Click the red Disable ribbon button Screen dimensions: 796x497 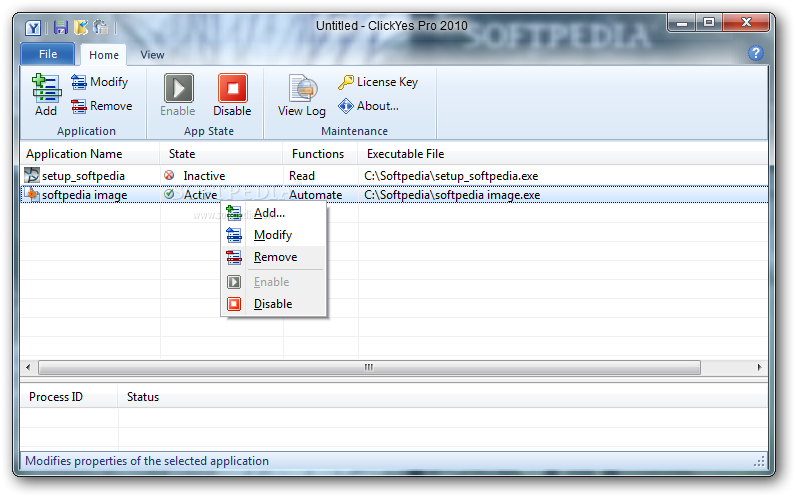232,95
